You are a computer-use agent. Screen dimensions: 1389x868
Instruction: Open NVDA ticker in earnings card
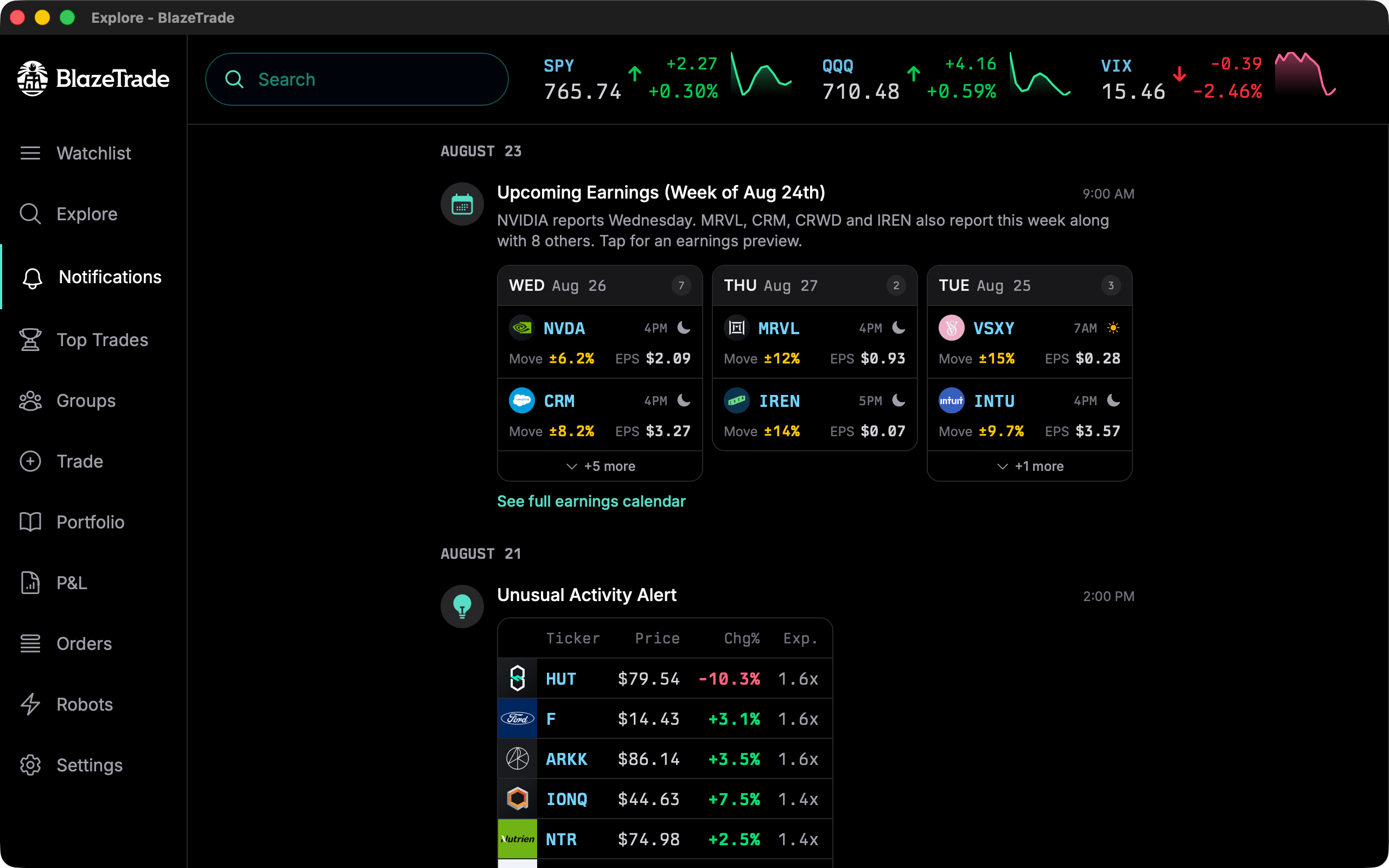564,328
